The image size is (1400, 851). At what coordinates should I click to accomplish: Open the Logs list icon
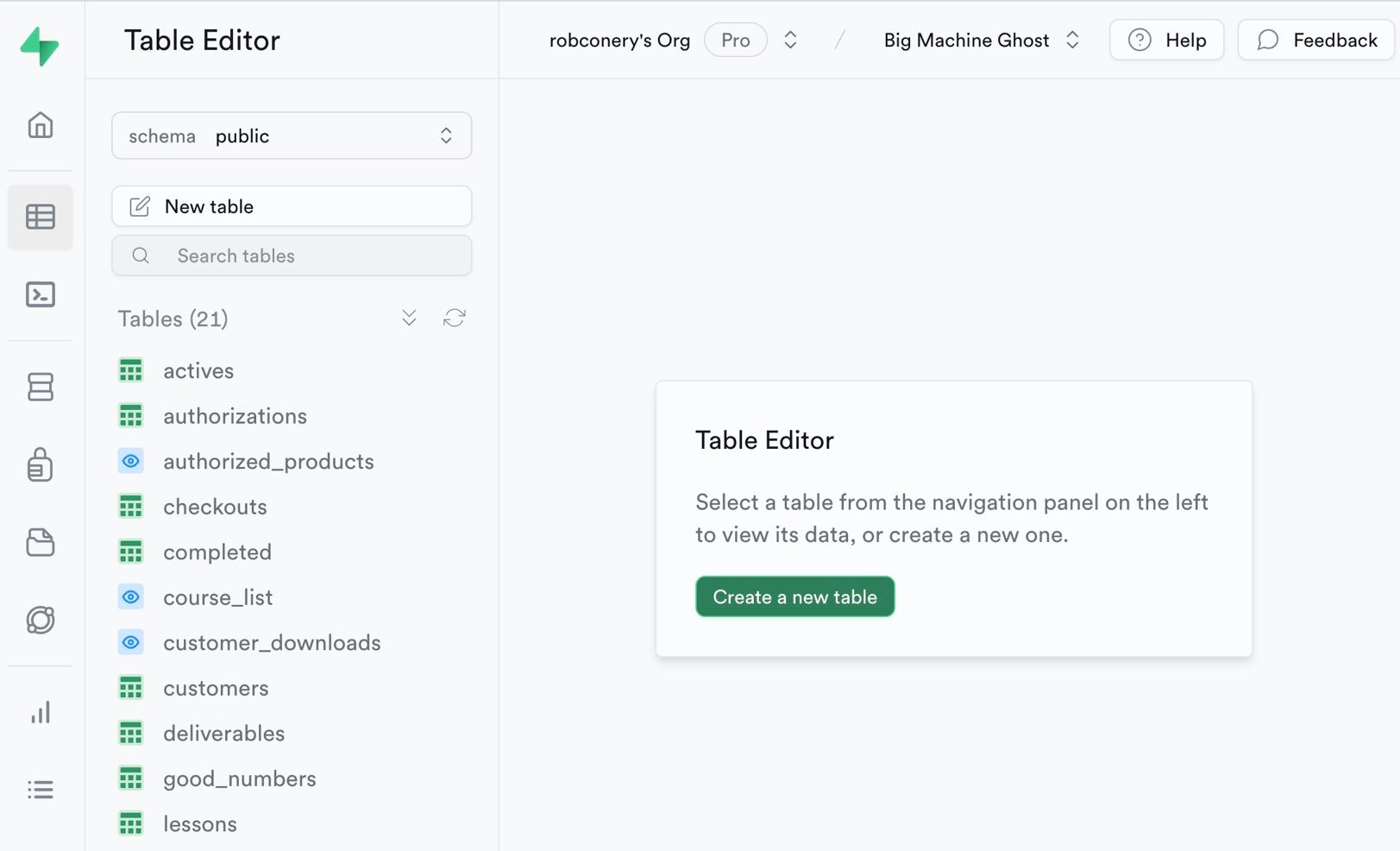[41, 790]
